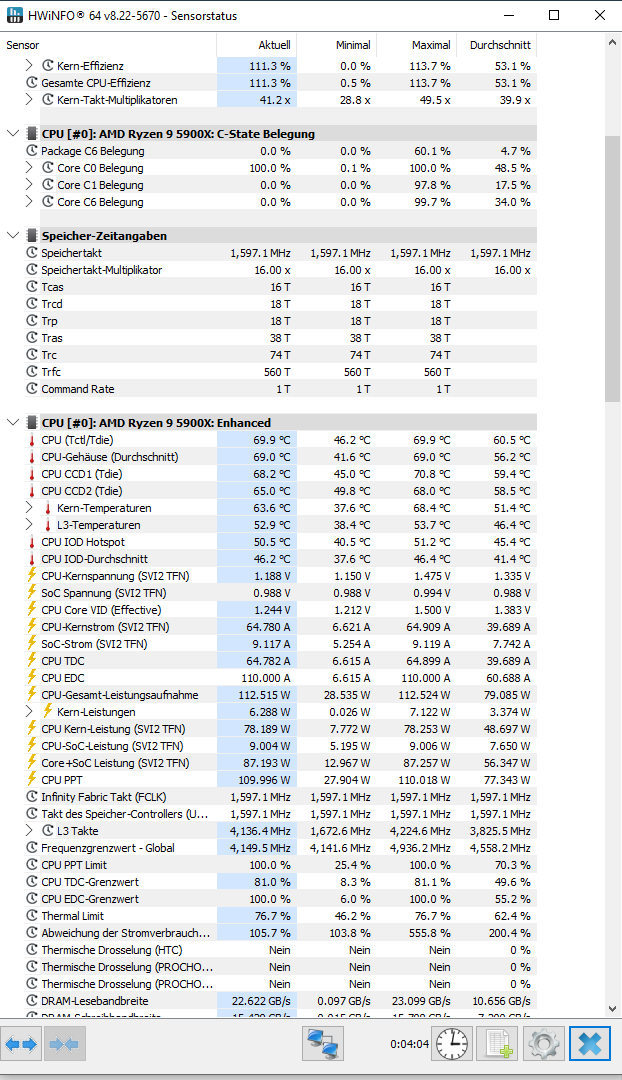Click the 112.515 W current value

coord(265,695)
